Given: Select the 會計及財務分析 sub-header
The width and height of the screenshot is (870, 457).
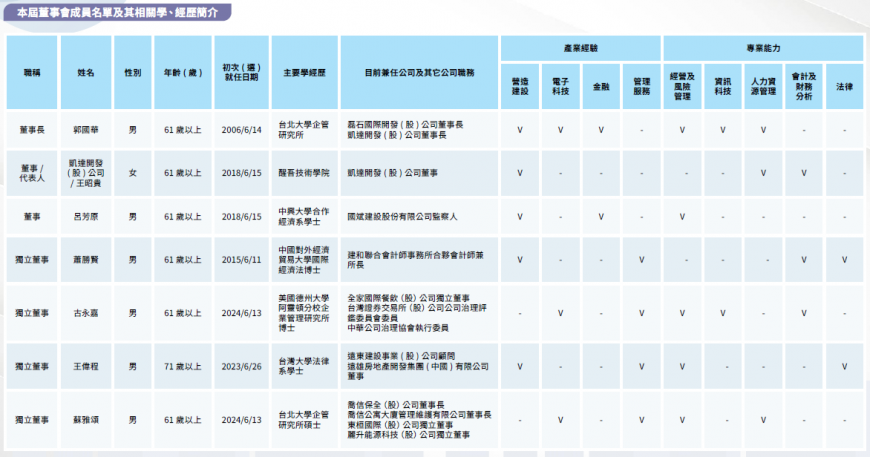Looking at the screenshot, I should [803, 87].
